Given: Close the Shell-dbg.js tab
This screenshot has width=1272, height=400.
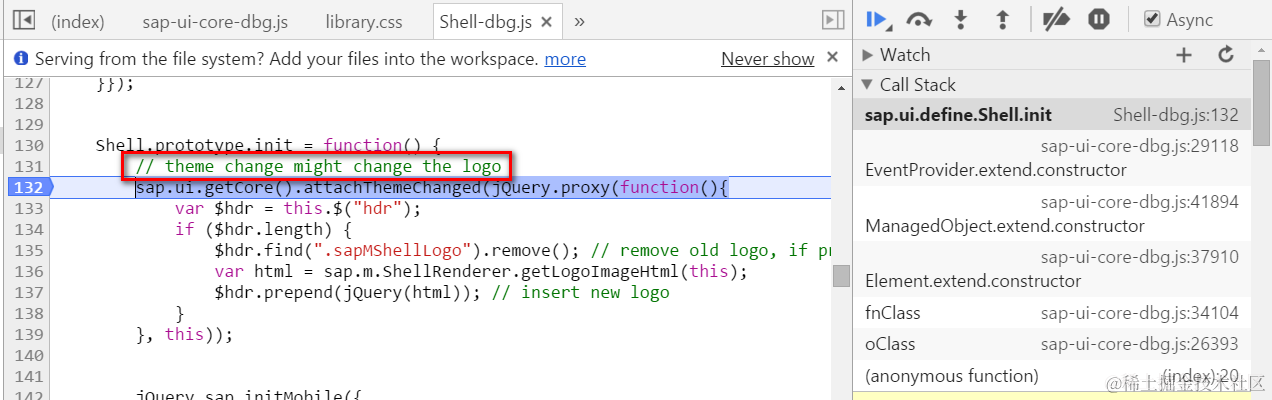Looking at the screenshot, I should point(546,21).
